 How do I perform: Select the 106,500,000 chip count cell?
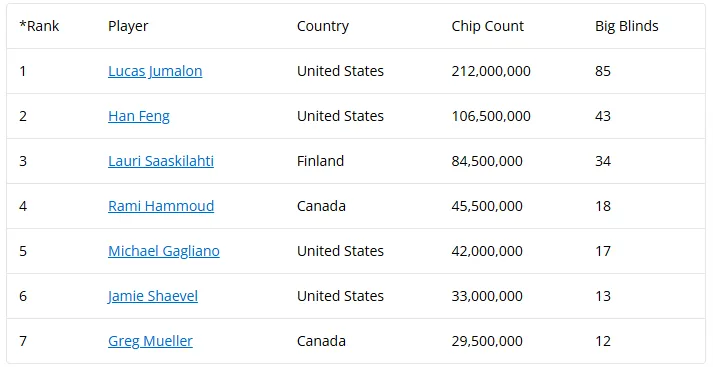[x=491, y=116]
